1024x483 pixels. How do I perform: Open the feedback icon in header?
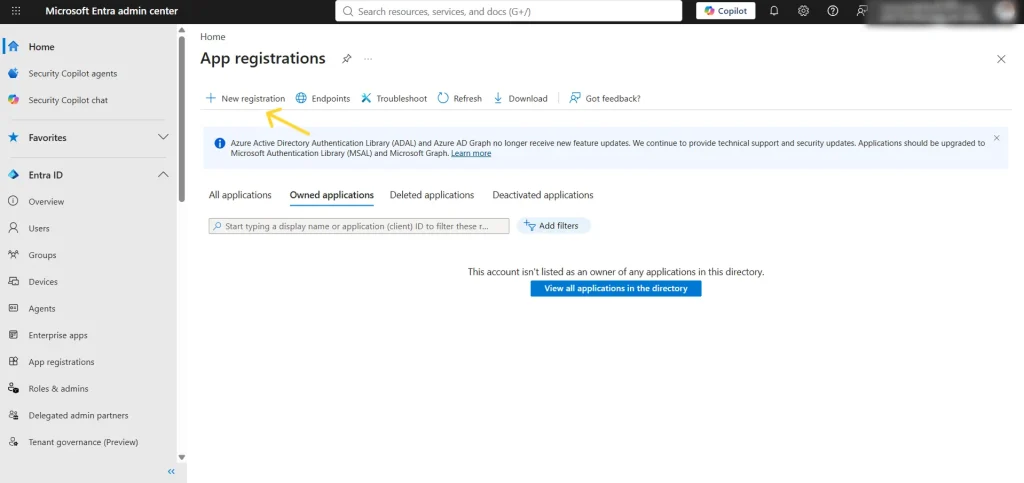[x=862, y=11]
